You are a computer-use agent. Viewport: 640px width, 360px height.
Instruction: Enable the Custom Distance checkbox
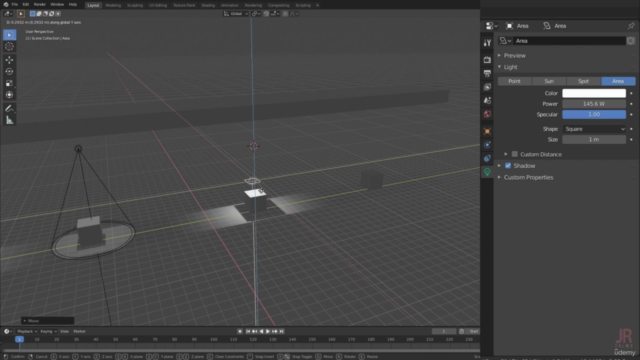click(515, 154)
